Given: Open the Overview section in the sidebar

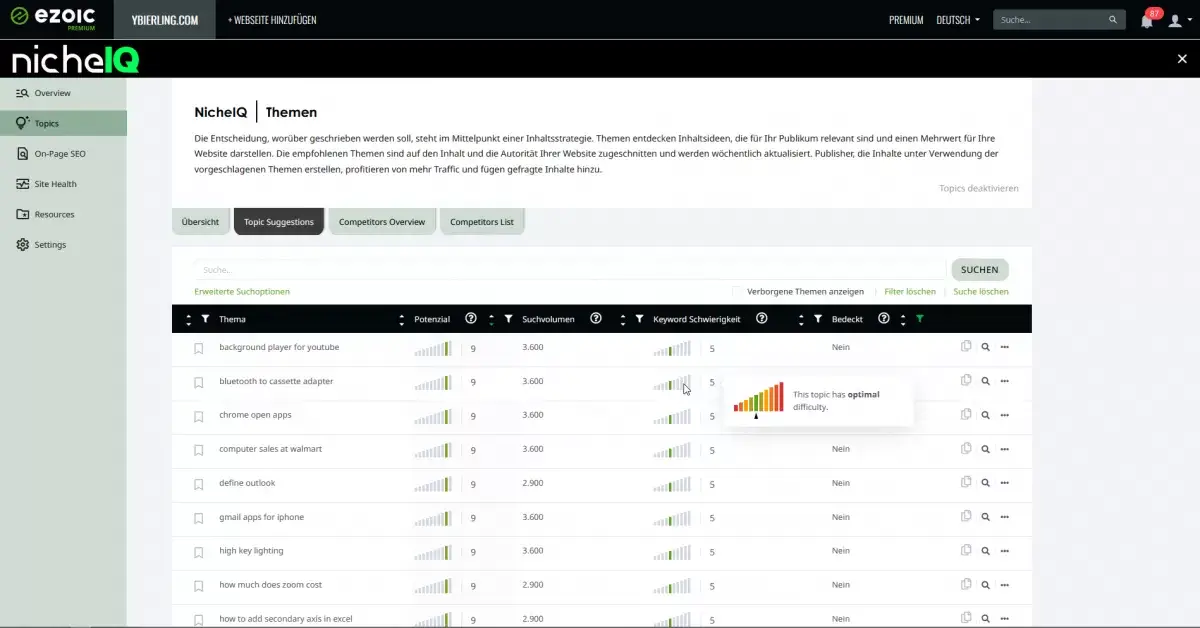Looking at the screenshot, I should [x=52, y=93].
